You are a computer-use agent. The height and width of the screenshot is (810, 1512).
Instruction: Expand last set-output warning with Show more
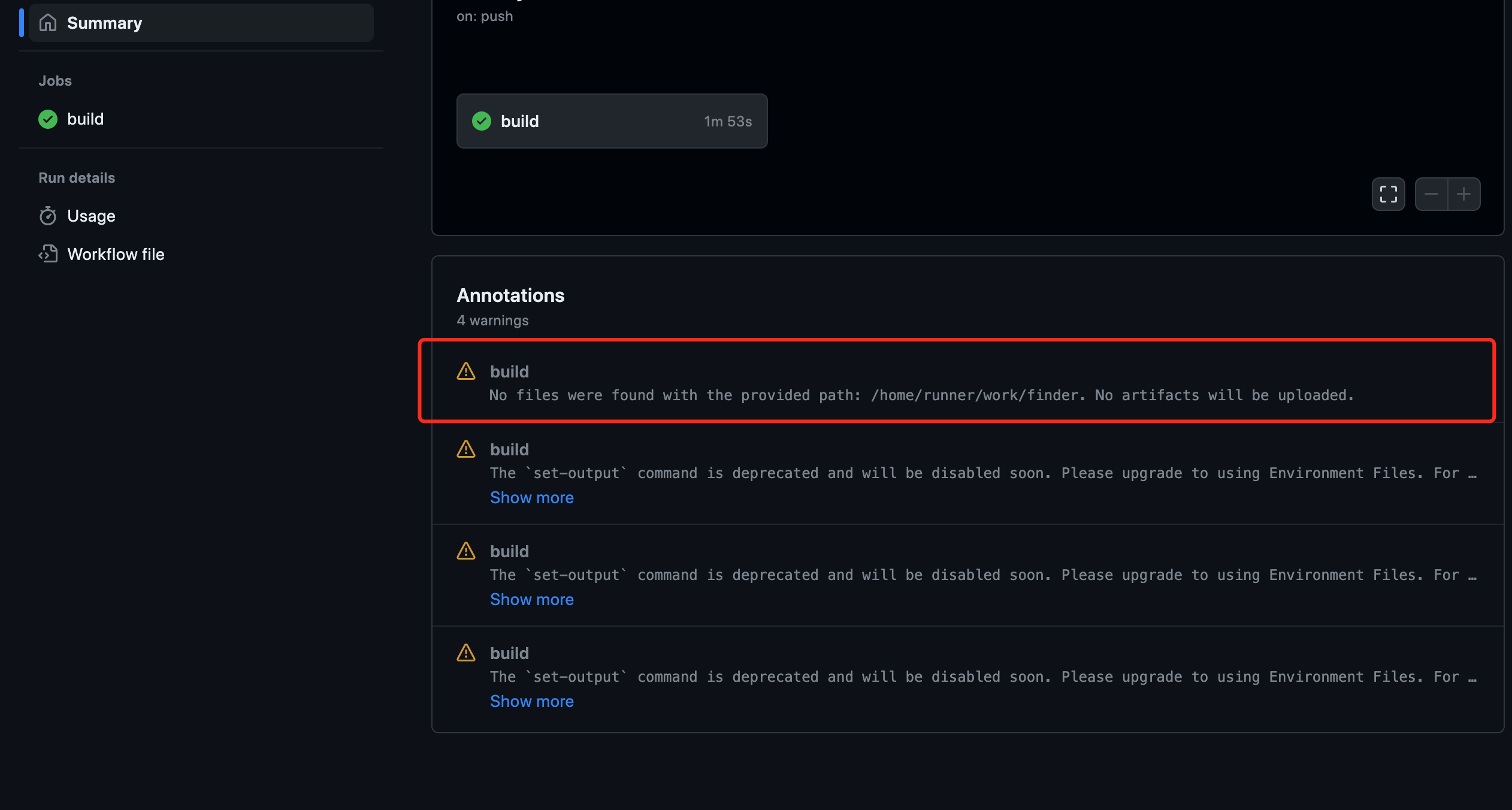pyautogui.click(x=531, y=702)
